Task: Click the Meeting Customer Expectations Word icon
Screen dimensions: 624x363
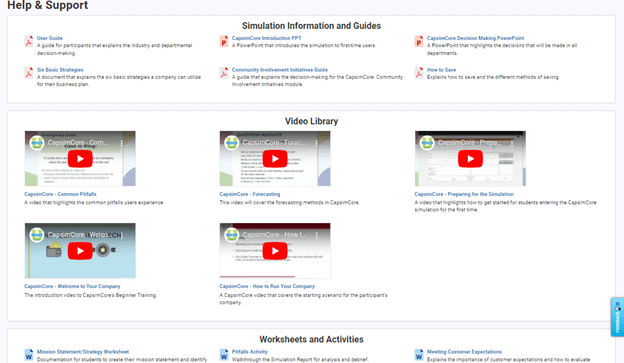Action: [419, 355]
